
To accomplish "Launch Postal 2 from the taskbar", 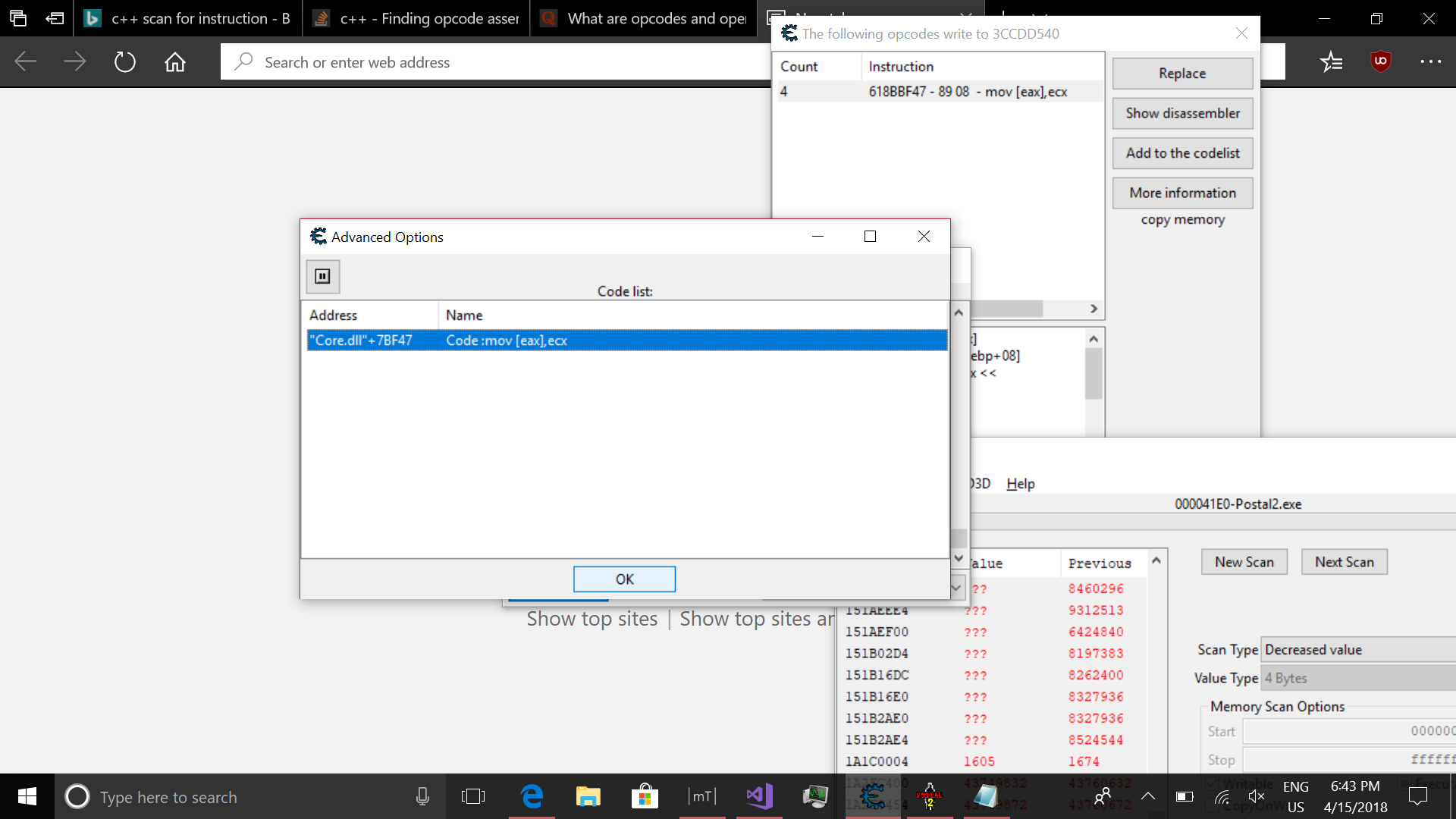I will 930,796.
